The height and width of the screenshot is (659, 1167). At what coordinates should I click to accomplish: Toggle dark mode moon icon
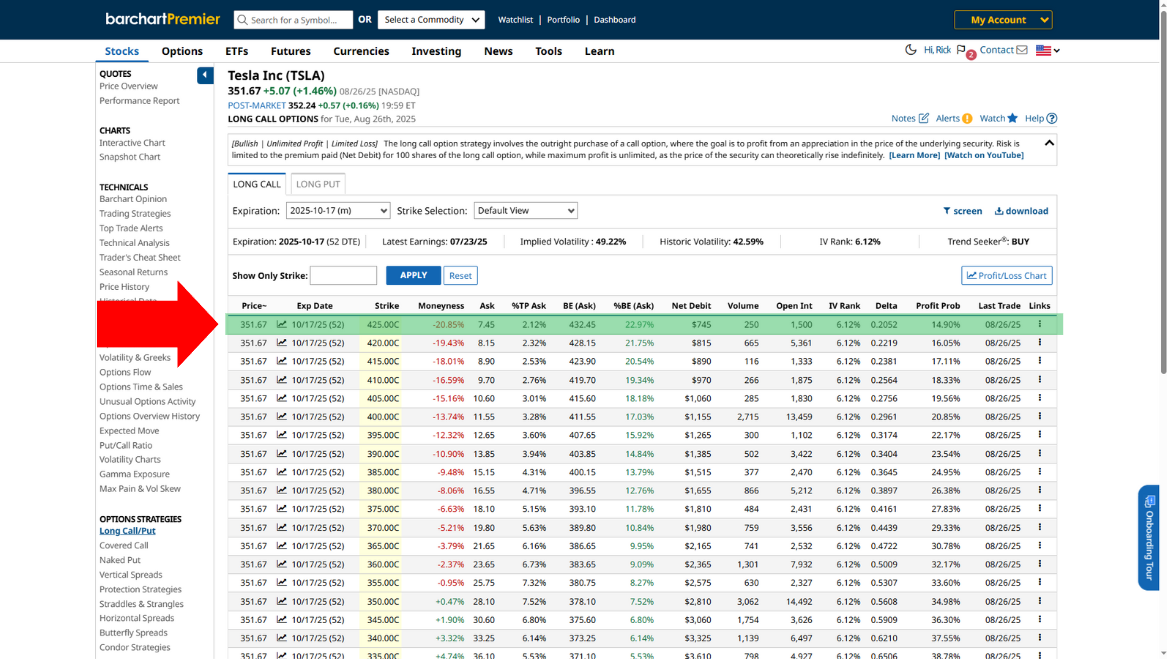coord(910,50)
